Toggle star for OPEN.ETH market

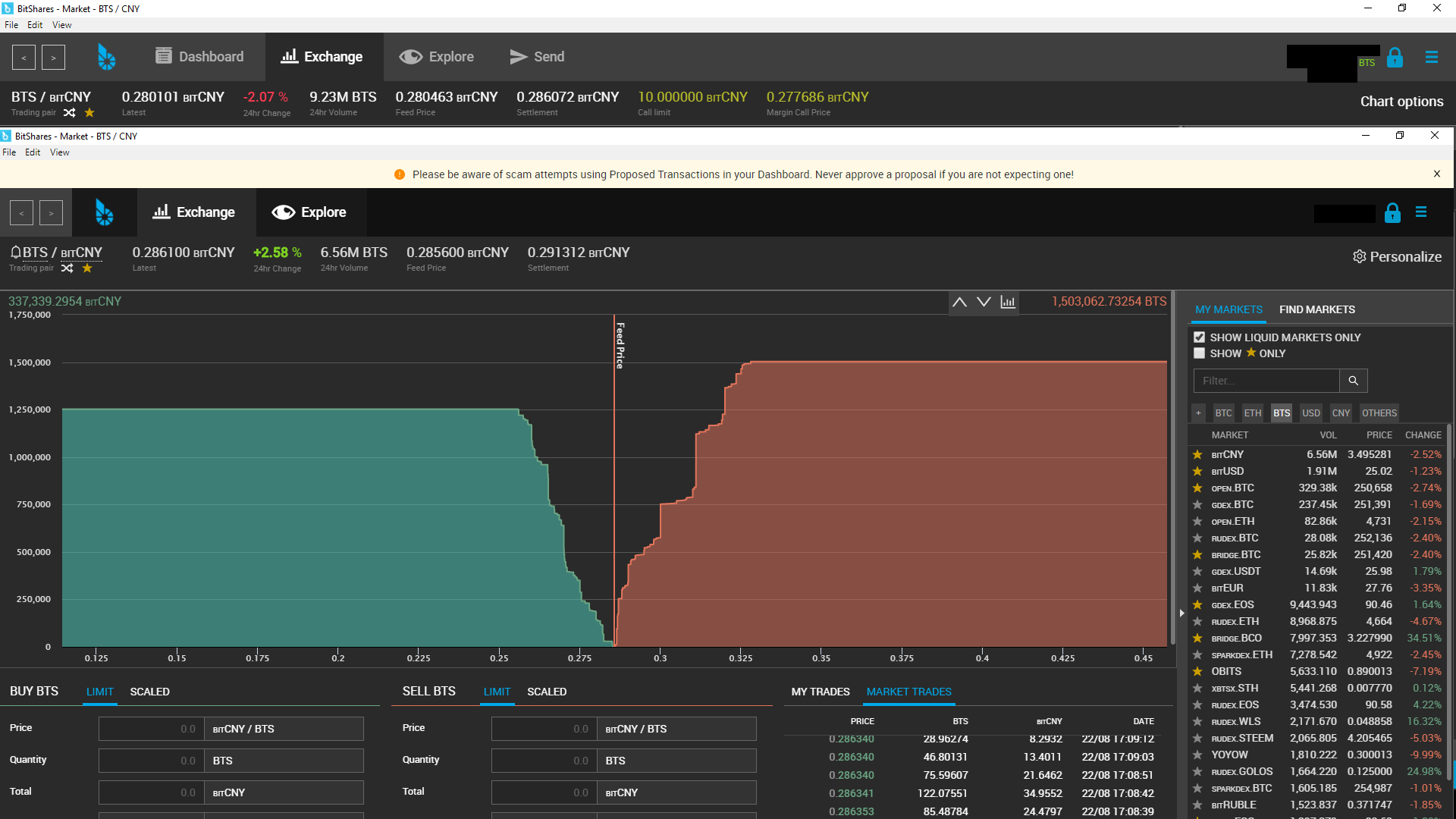(x=1197, y=522)
